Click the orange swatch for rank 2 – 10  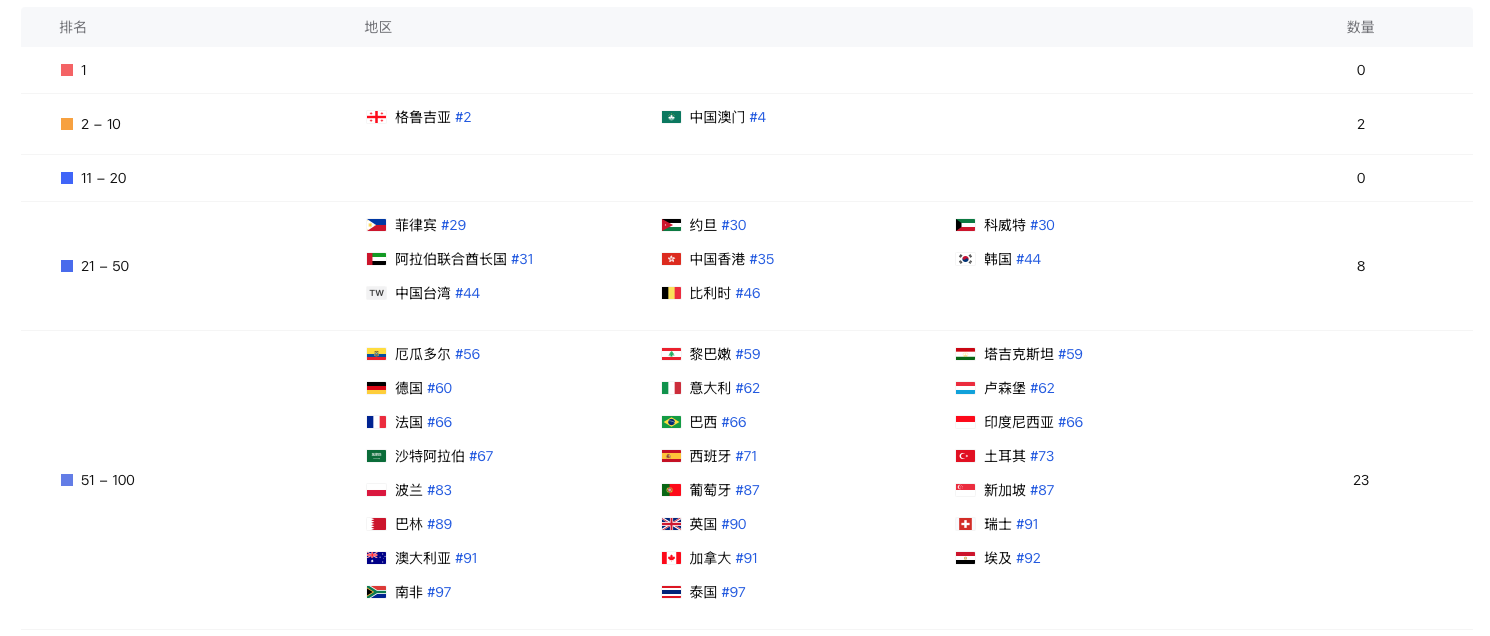(67, 124)
